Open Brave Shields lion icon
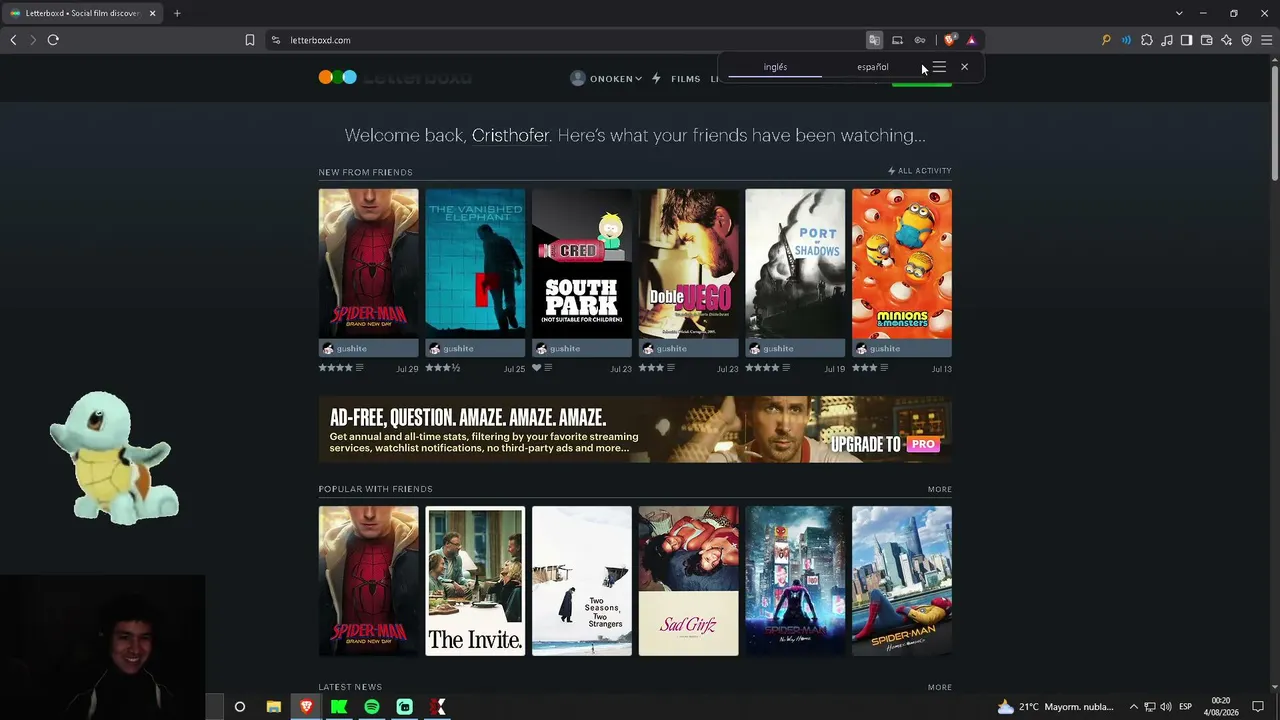1280x720 pixels. [x=950, y=40]
